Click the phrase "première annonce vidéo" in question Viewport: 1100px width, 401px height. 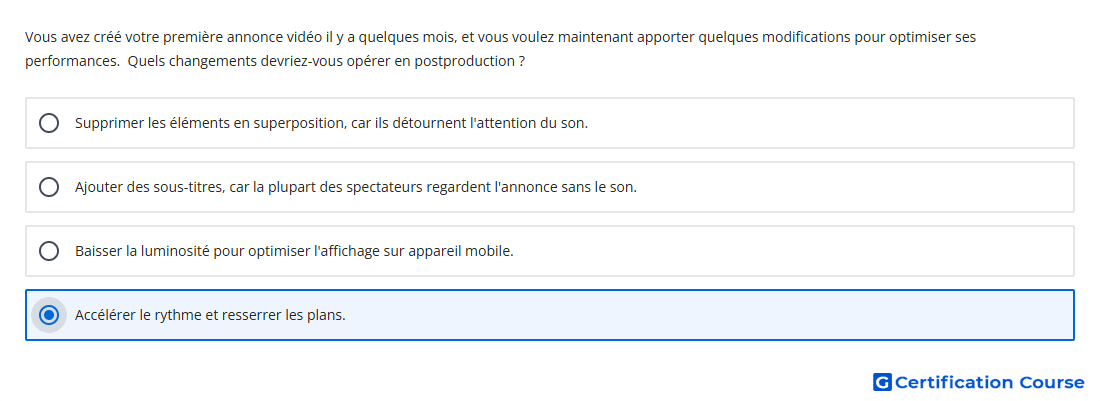[x=240, y=37]
